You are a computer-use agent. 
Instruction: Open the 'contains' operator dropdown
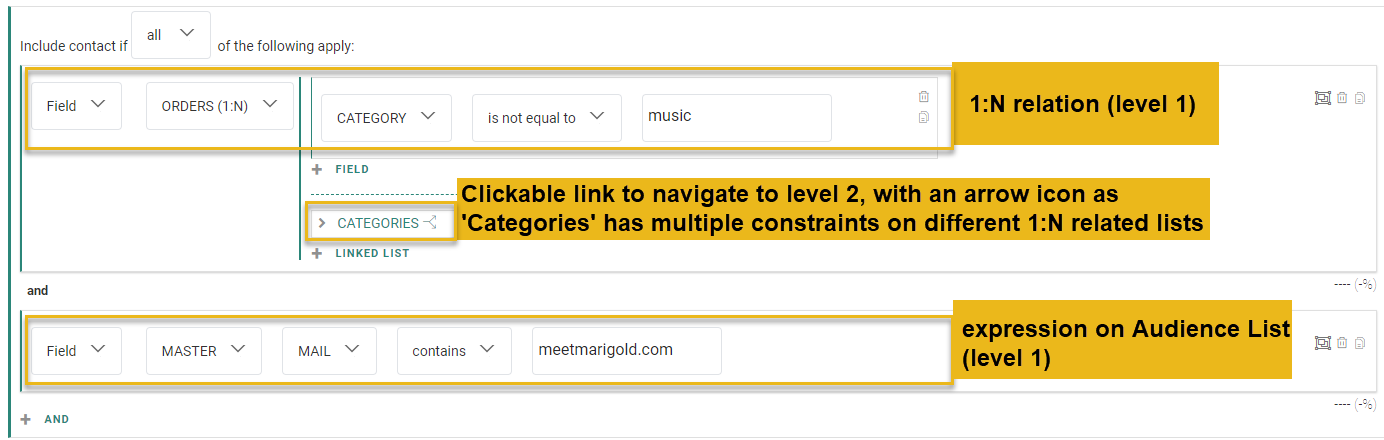(454, 351)
